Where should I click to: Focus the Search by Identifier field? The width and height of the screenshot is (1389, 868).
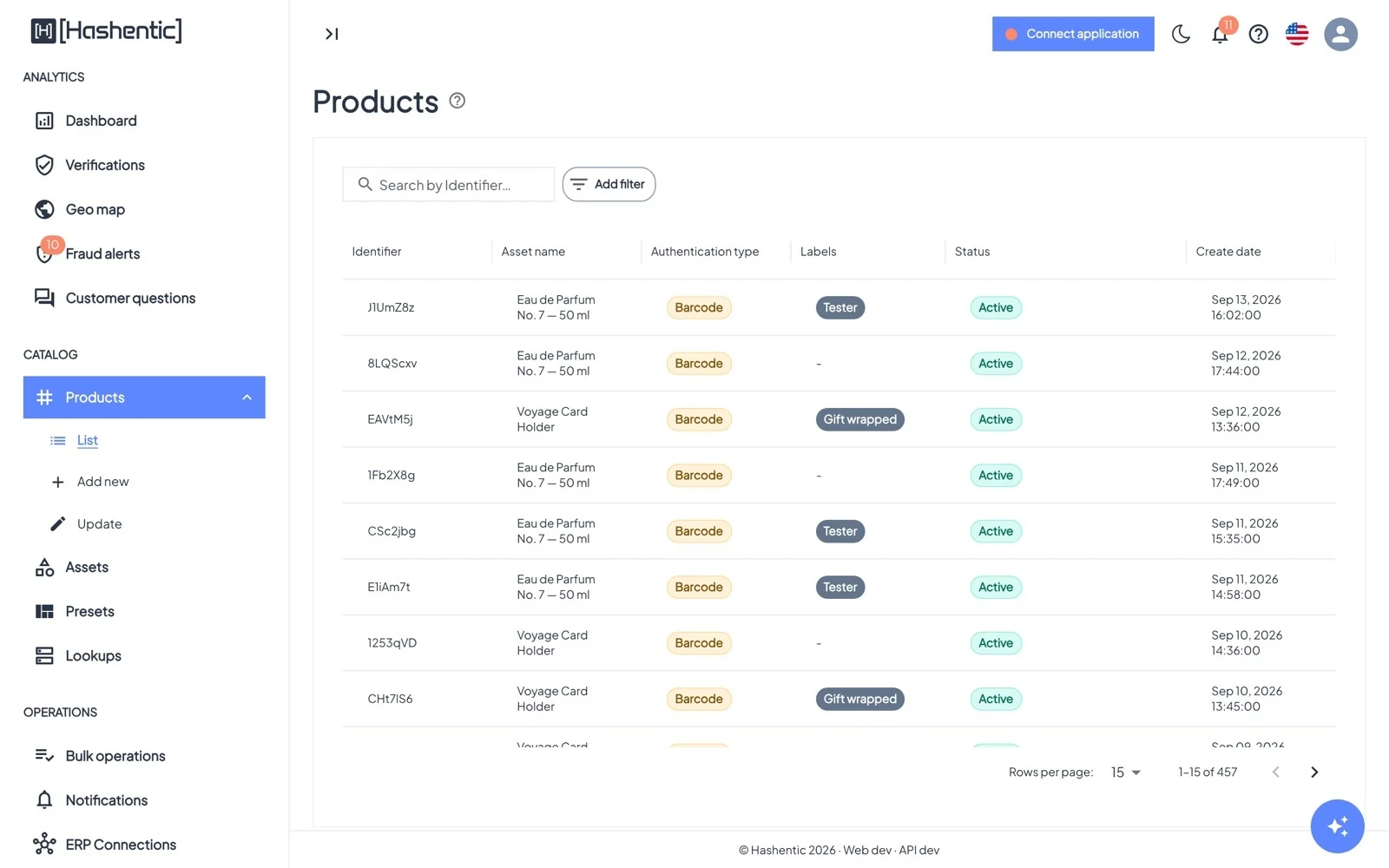(x=448, y=184)
